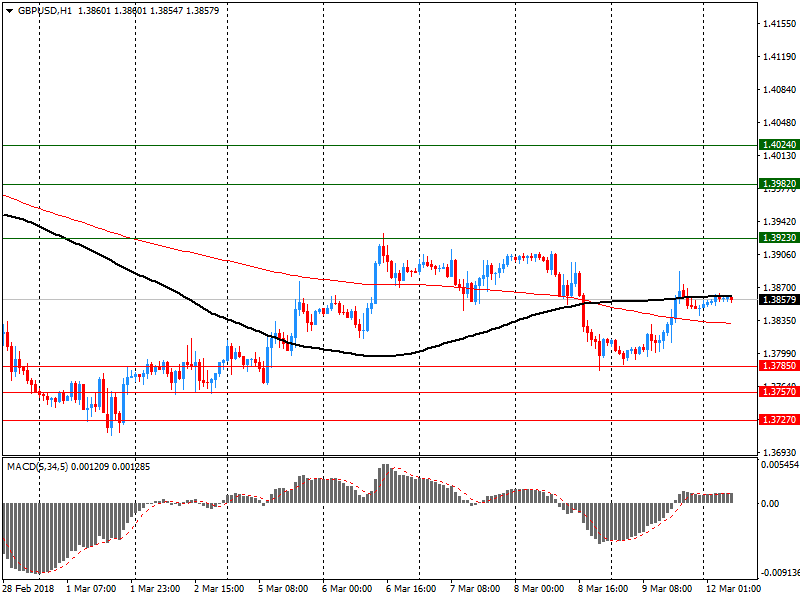800x600 pixels.
Task: Select the 1.39420 price scale value
Action: 780,221
